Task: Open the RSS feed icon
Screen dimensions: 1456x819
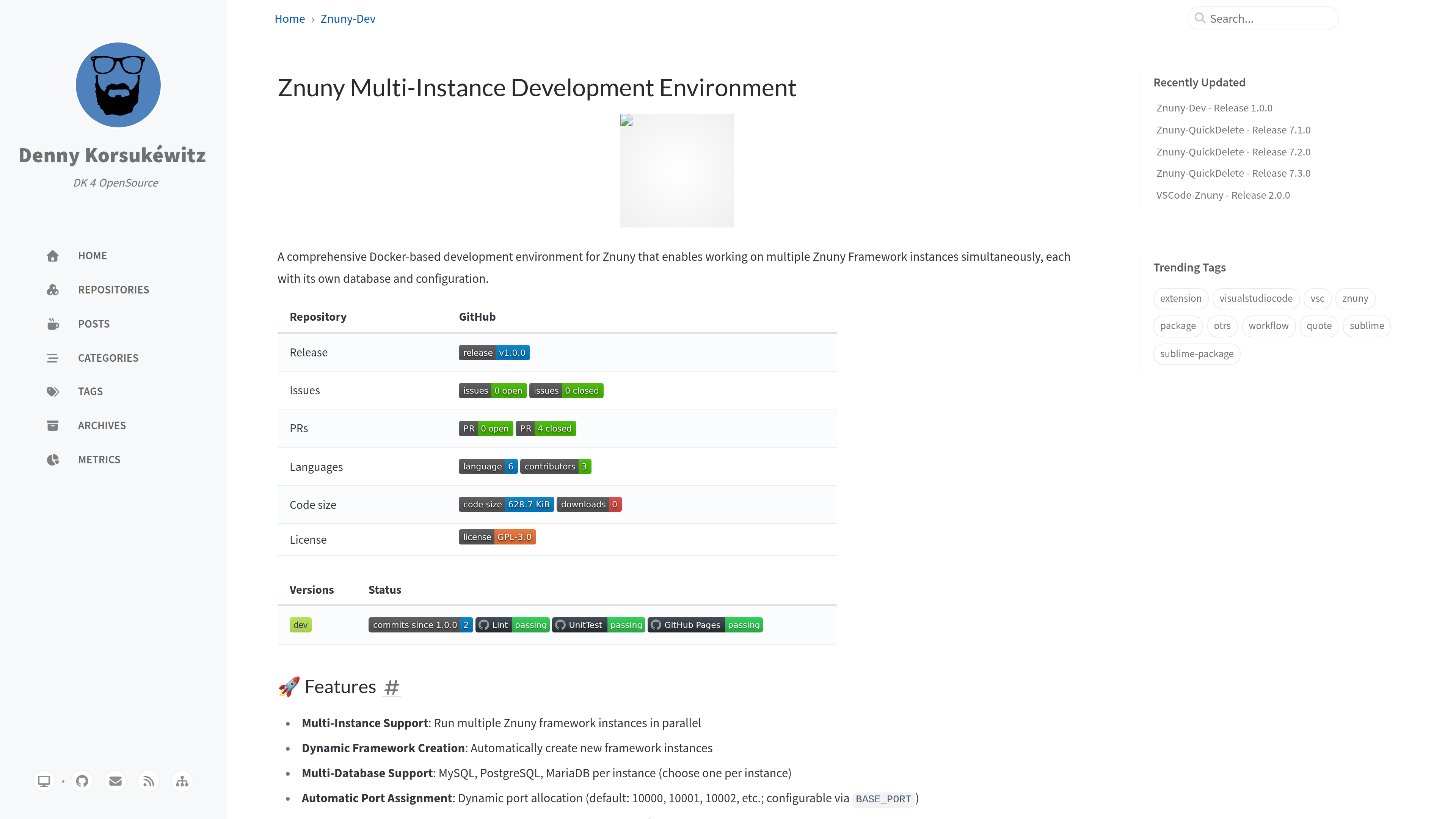Action: pos(149,781)
